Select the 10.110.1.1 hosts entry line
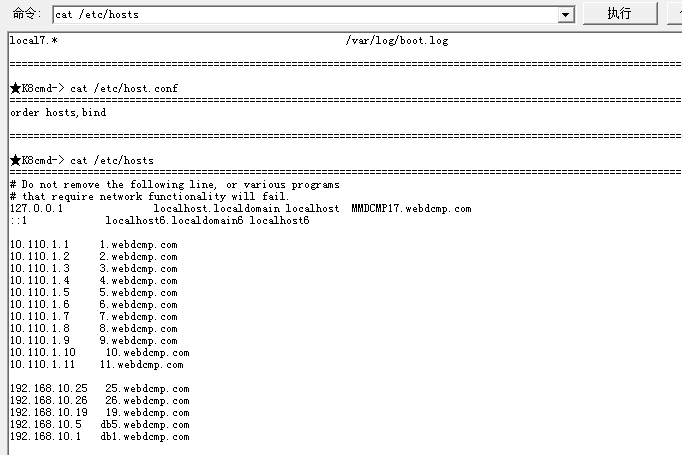Screen dimensions: 682x455 (94, 244)
